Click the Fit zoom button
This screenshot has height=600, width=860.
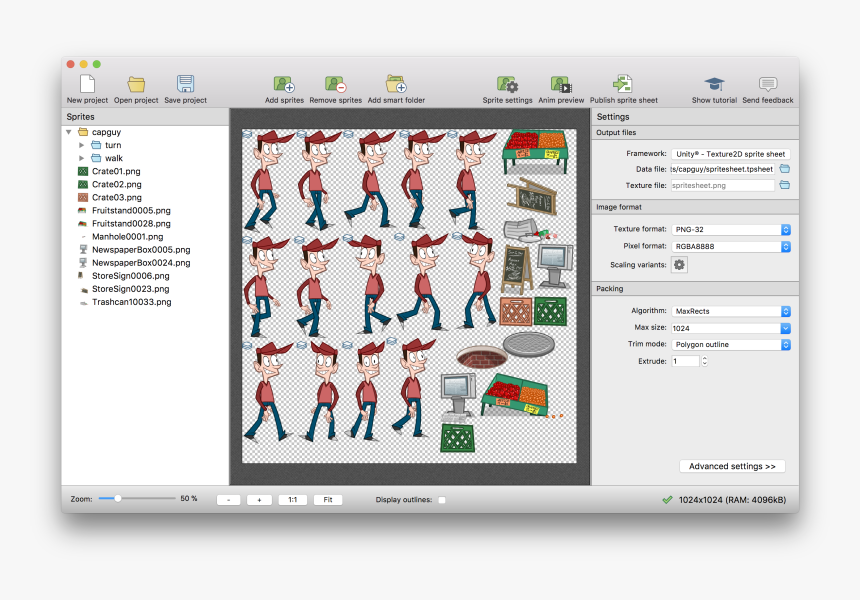[x=328, y=499]
